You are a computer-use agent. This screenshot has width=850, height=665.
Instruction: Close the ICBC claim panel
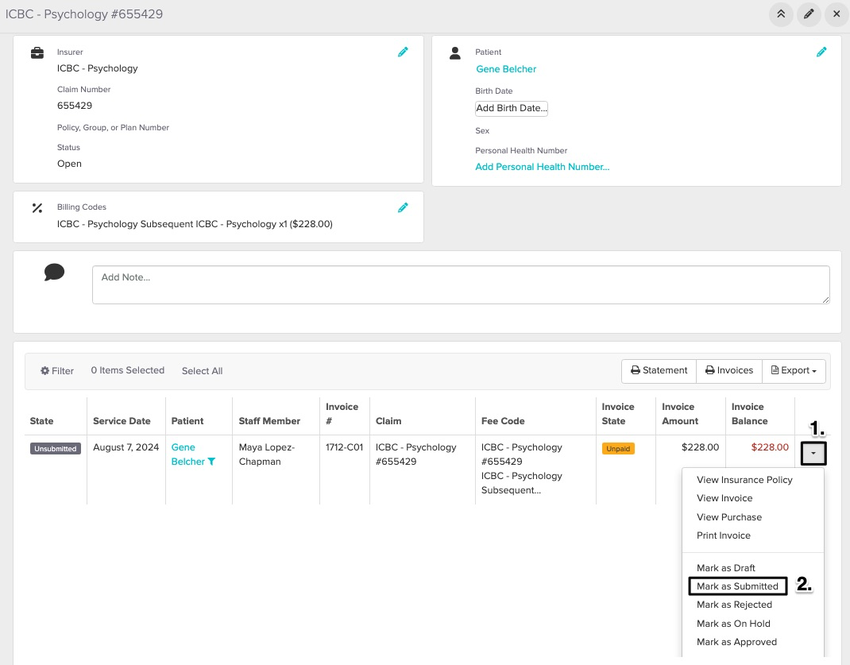click(836, 14)
